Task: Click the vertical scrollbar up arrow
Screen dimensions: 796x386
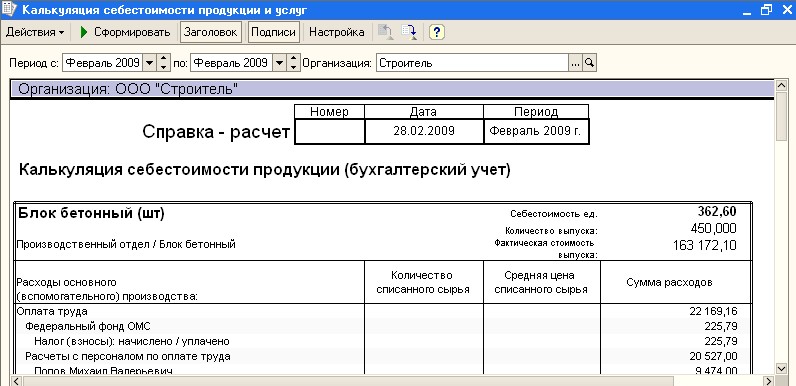Action: [782, 85]
